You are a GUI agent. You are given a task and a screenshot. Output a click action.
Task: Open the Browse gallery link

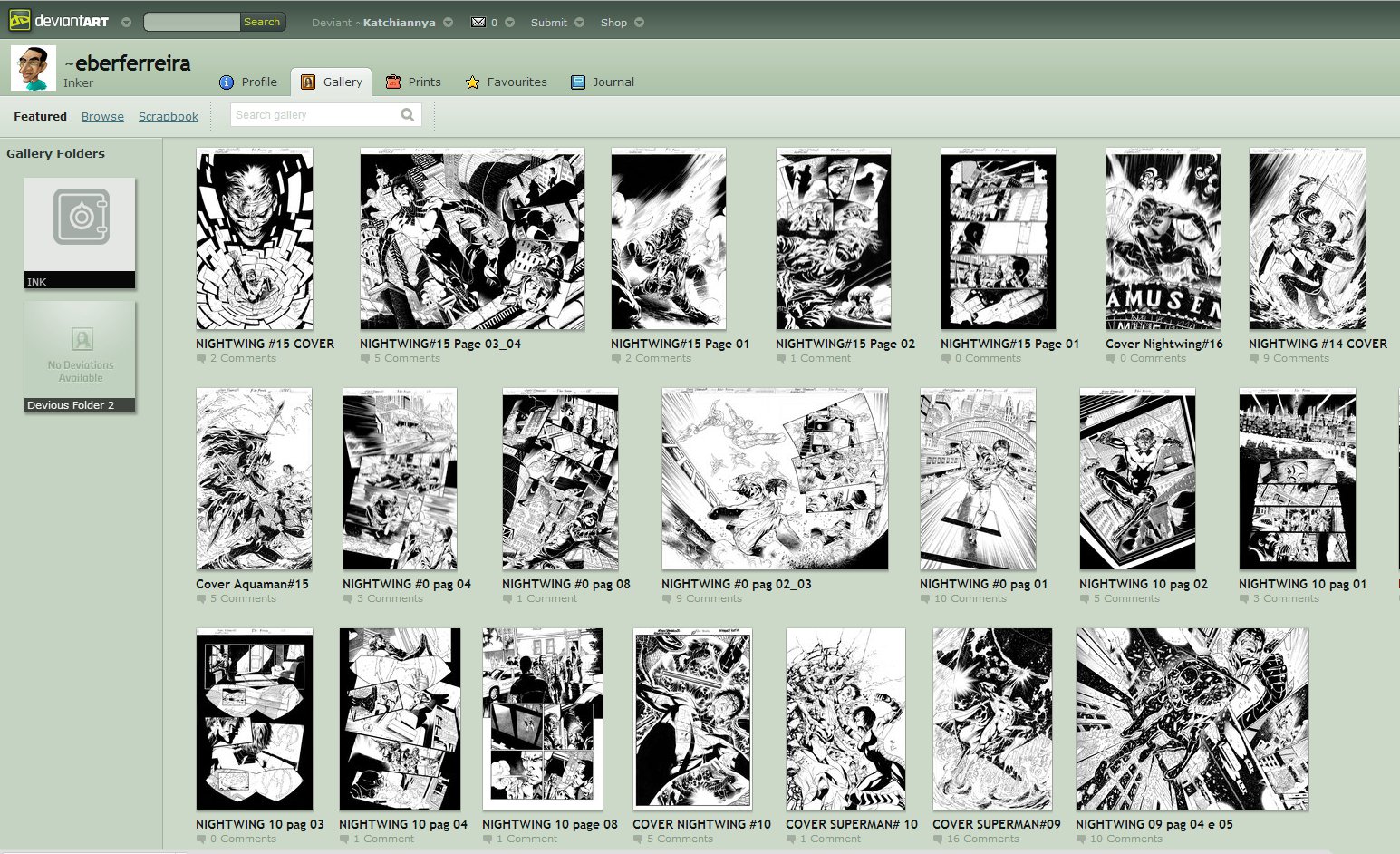[102, 116]
